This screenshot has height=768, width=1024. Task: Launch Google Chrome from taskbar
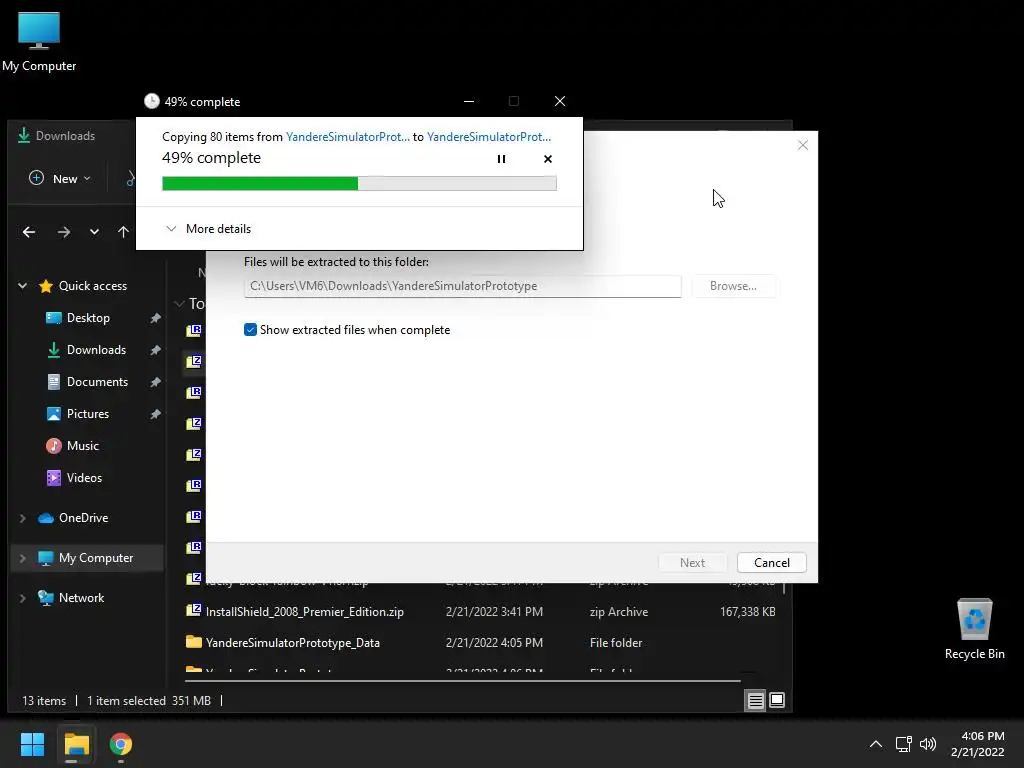[121, 744]
